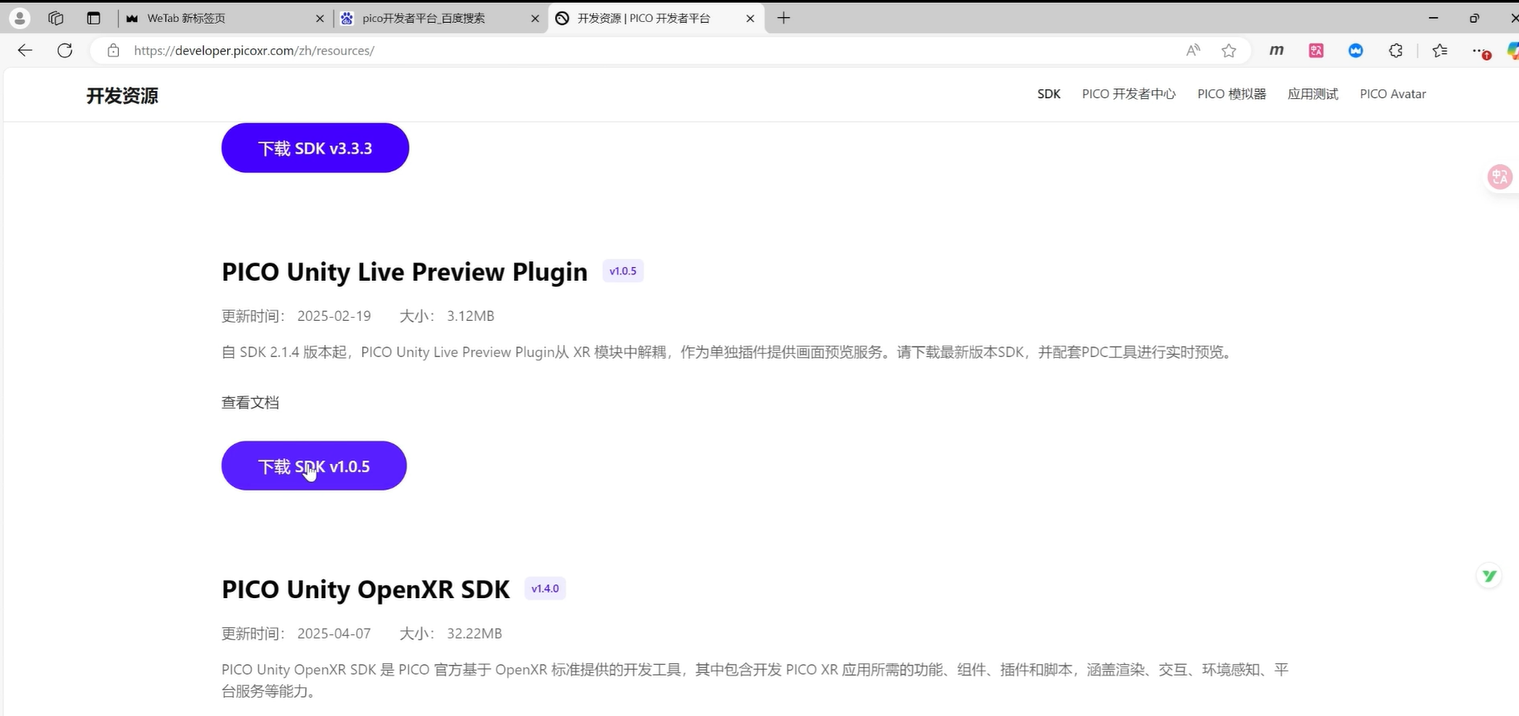The height and width of the screenshot is (716, 1519).
Task: Click the PICO Unity OpenXR SDK heading
Action: click(x=366, y=589)
